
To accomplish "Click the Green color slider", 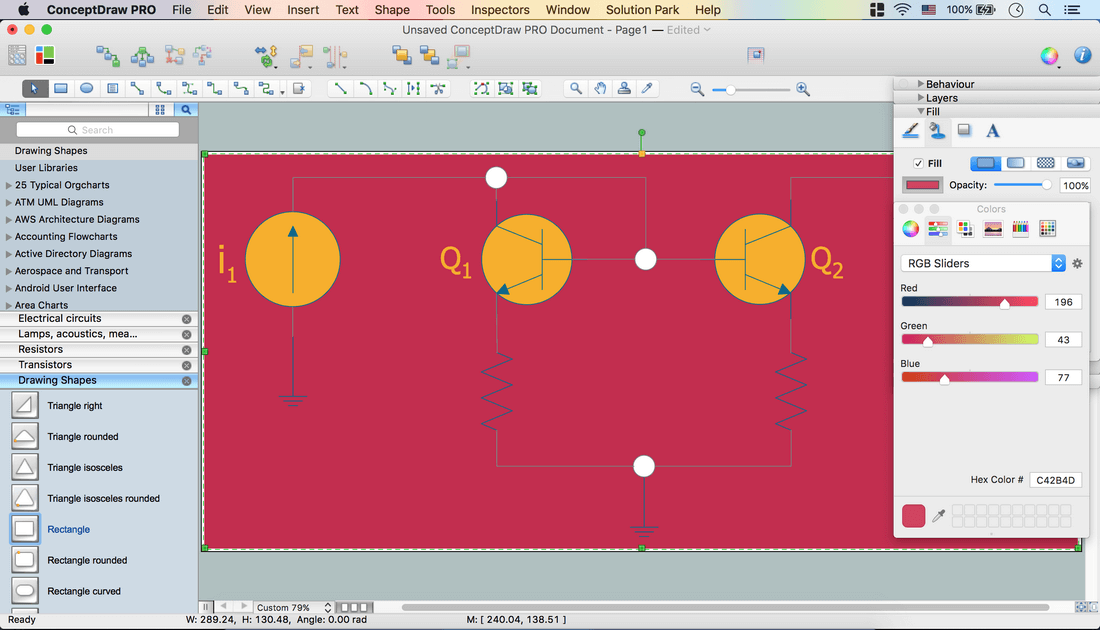I will coord(969,340).
